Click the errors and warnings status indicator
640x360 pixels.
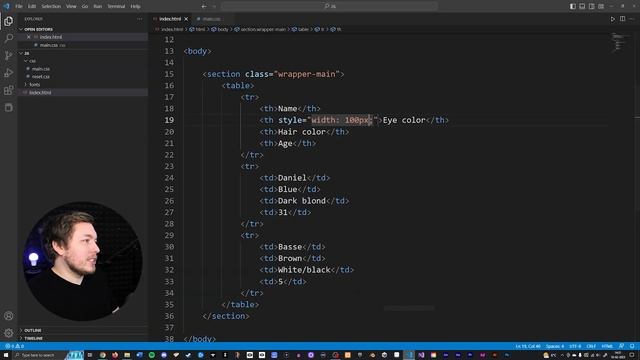[14, 346]
